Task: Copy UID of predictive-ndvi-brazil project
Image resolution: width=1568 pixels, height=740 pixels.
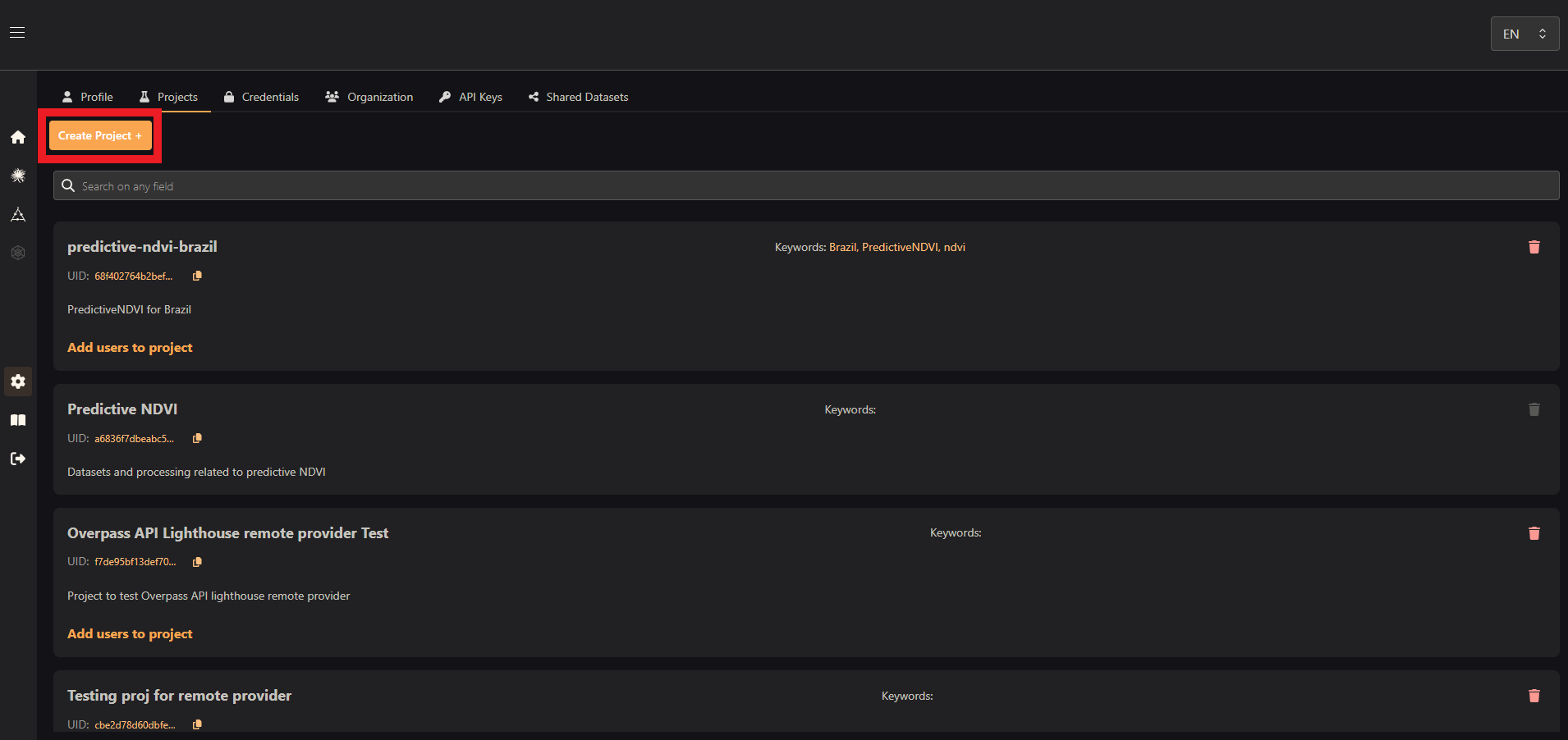Action: tap(197, 276)
